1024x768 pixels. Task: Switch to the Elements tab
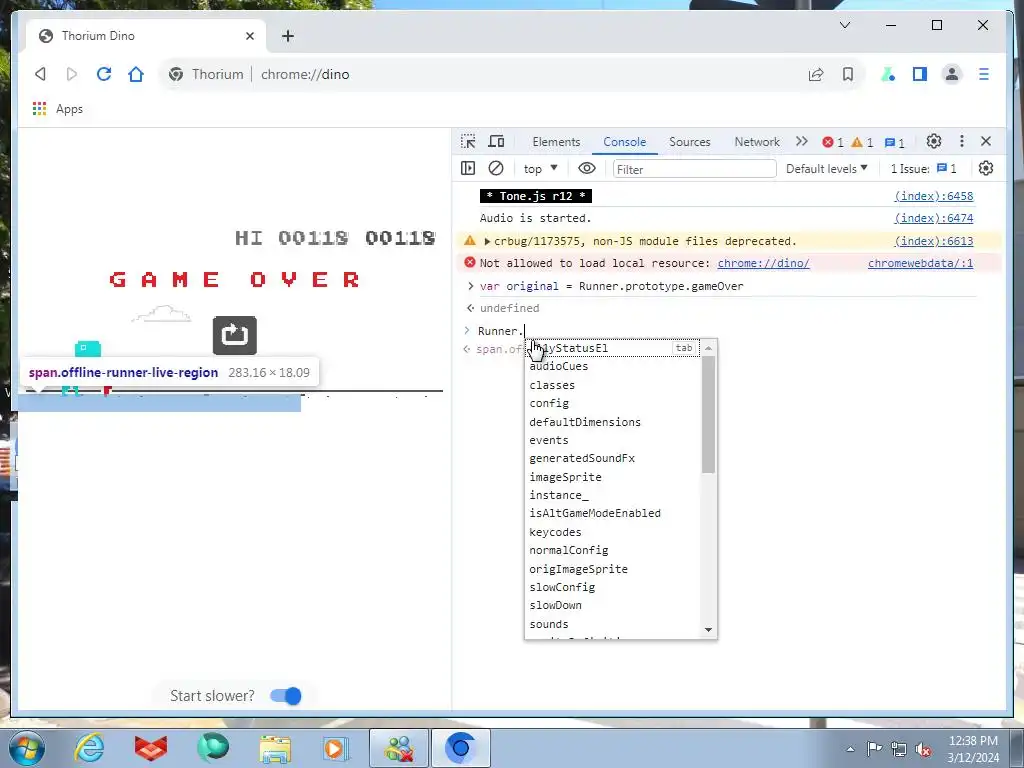(x=556, y=142)
